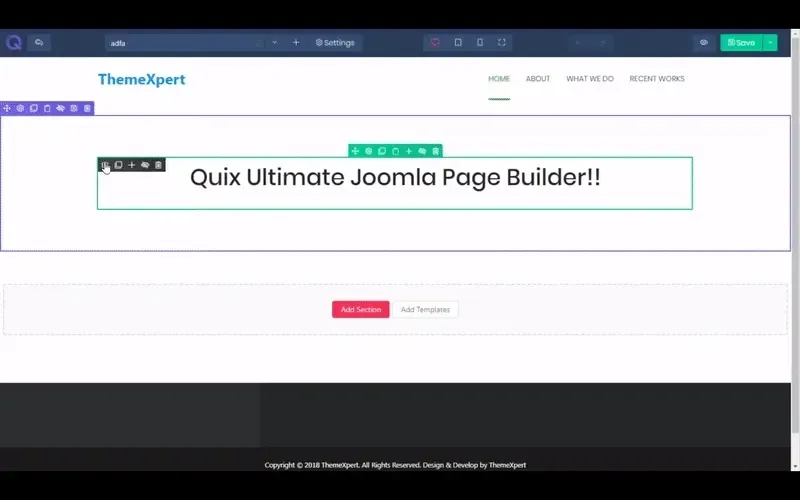This screenshot has height=500, width=800.
Task: Switch to mobile phone preview icon
Action: [480, 42]
